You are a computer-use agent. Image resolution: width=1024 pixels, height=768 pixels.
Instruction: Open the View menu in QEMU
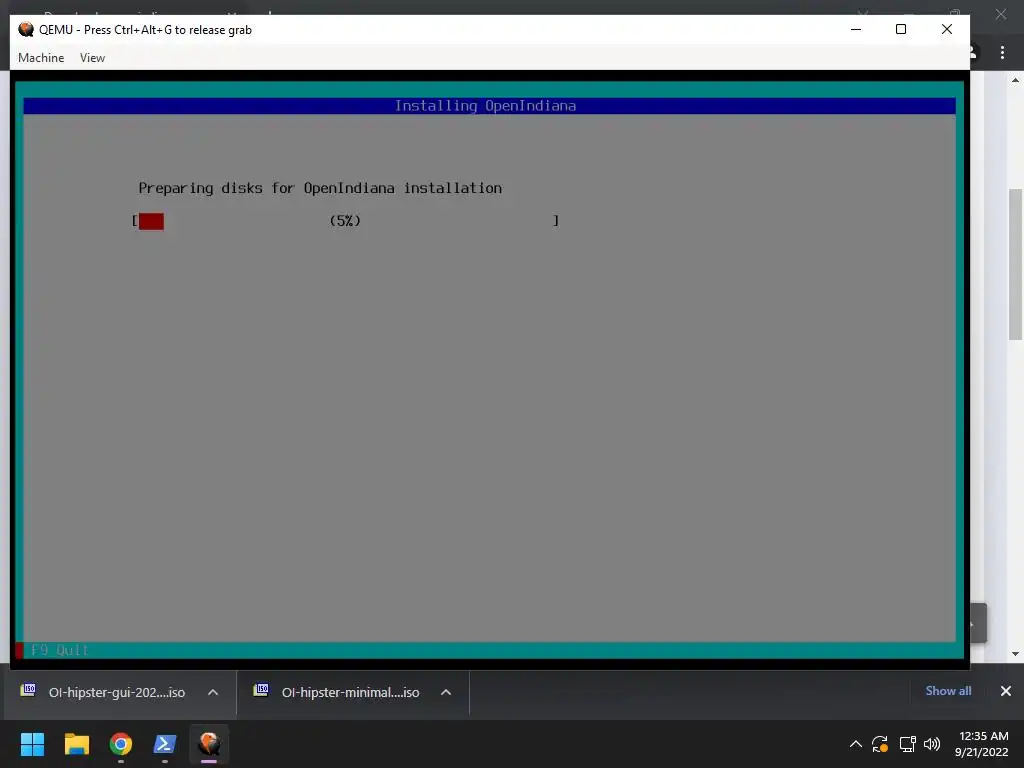[x=92, y=57]
